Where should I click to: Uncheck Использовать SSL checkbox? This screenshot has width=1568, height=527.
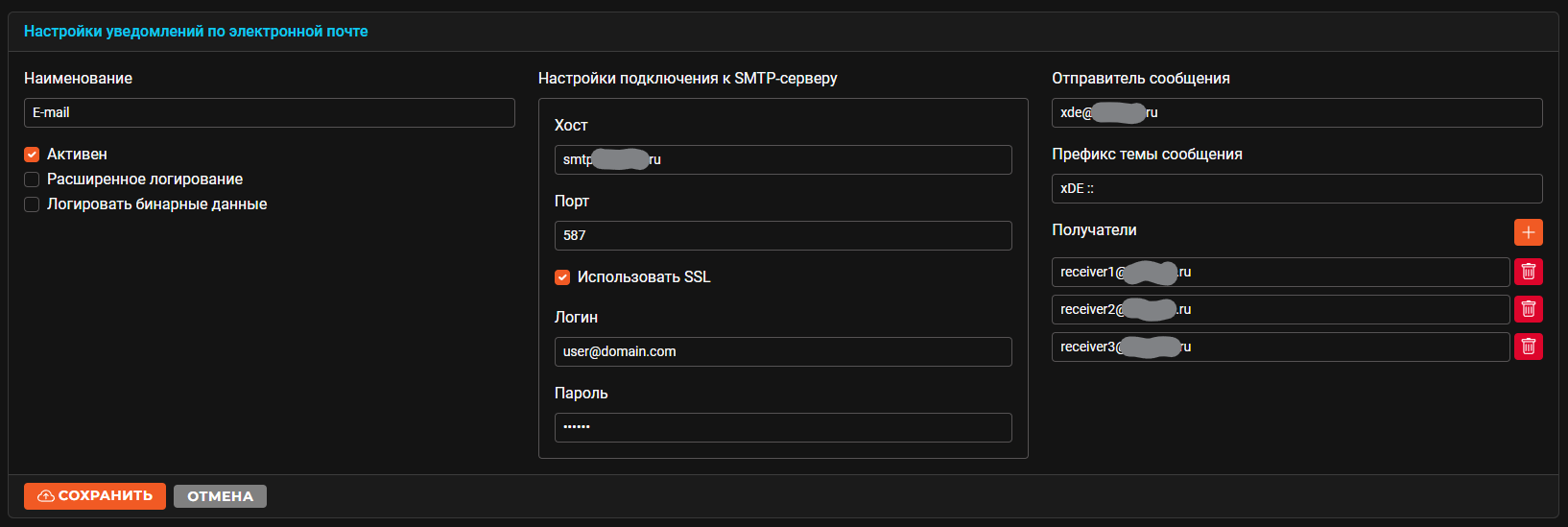[562, 277]
